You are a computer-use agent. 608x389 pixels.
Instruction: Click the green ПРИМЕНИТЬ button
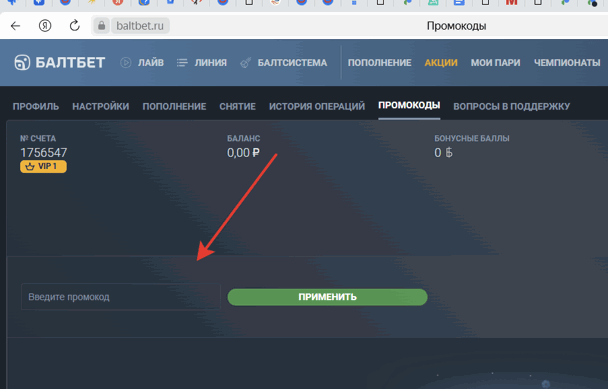coord(328,297)
